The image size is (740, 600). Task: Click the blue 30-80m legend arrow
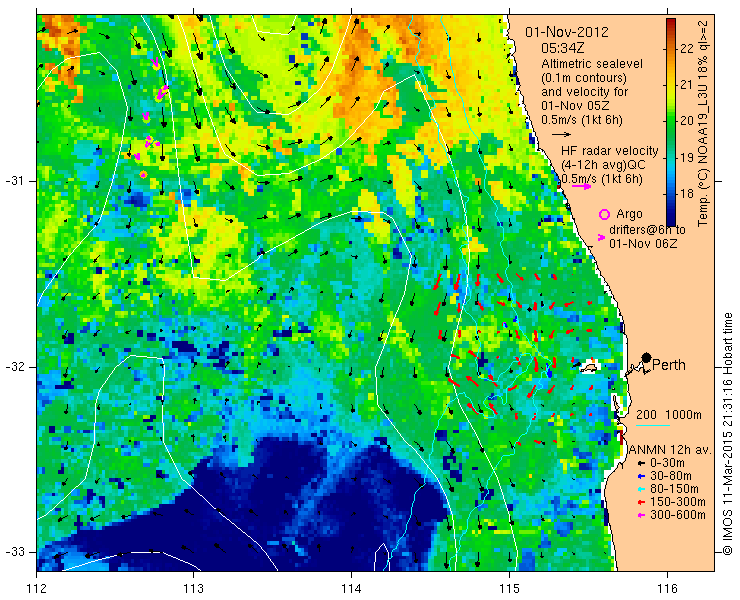coord(641,476)
